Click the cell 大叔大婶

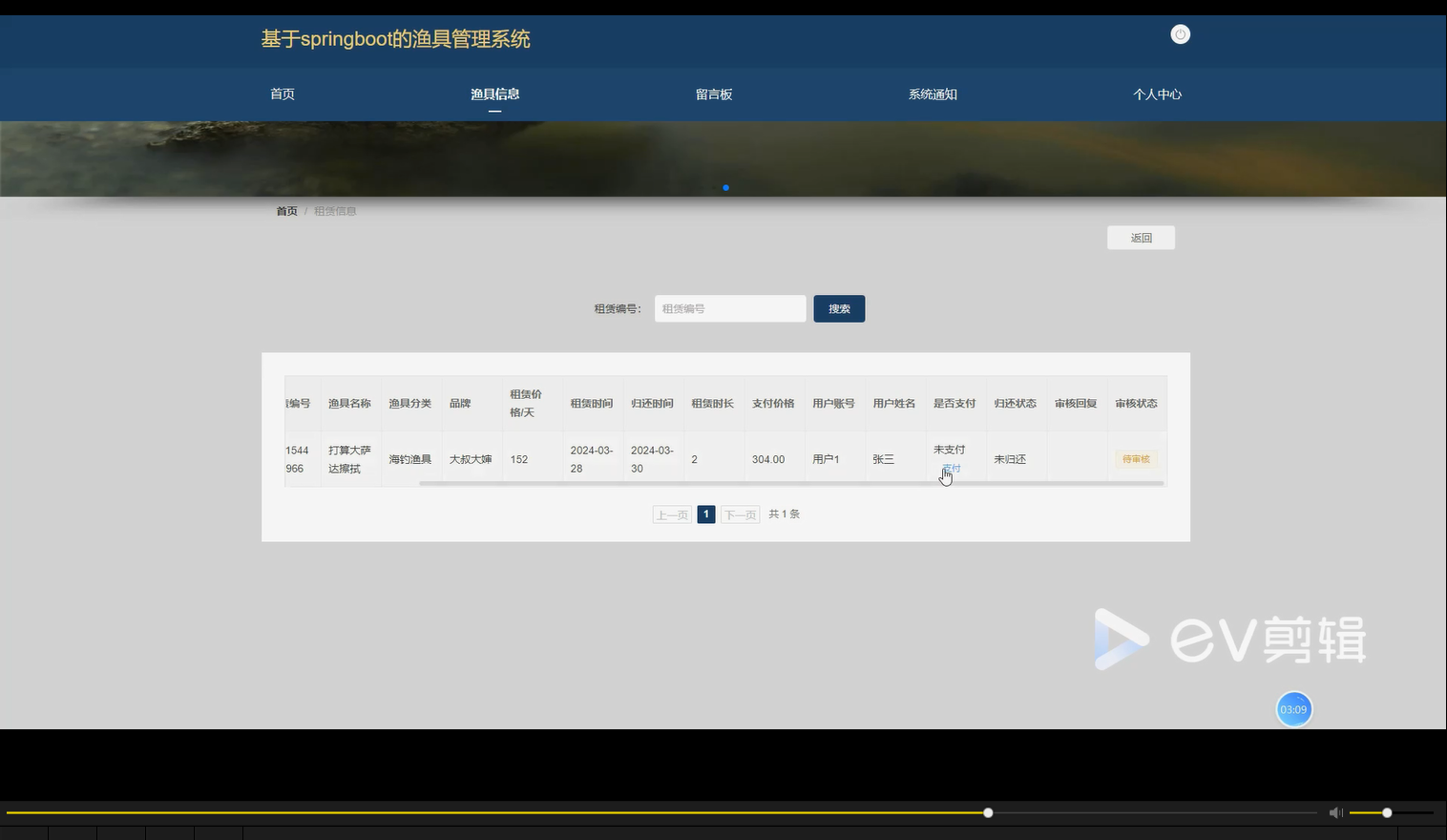click(471, 459)
